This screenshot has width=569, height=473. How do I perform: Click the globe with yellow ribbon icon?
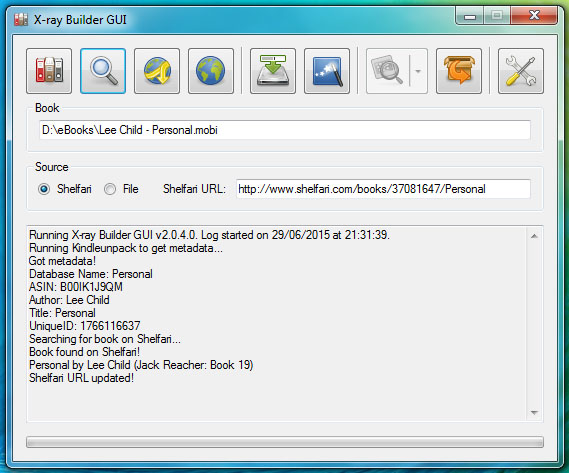click(x=157, y=71)
